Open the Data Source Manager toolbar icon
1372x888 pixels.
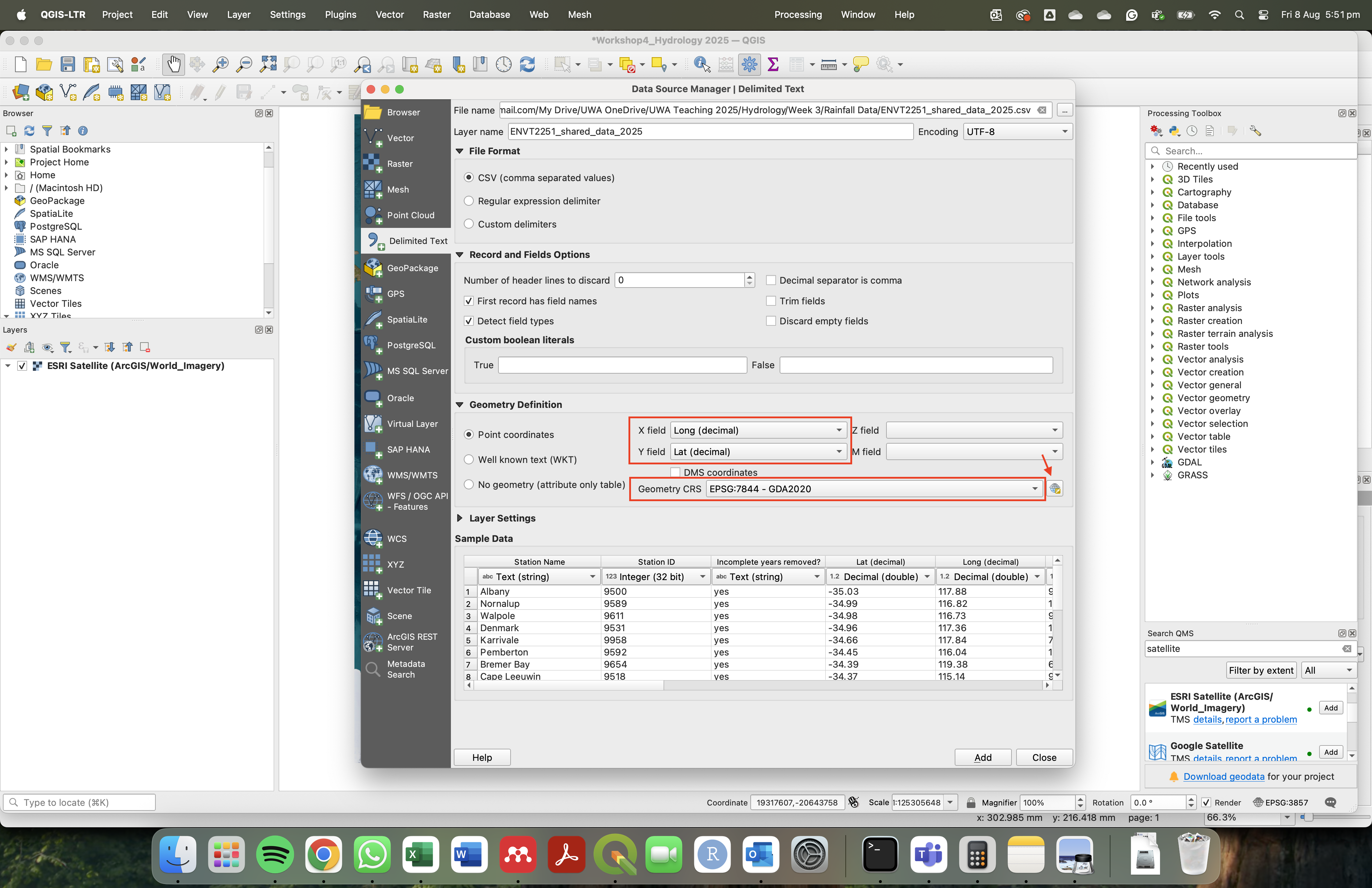(21, 92)
